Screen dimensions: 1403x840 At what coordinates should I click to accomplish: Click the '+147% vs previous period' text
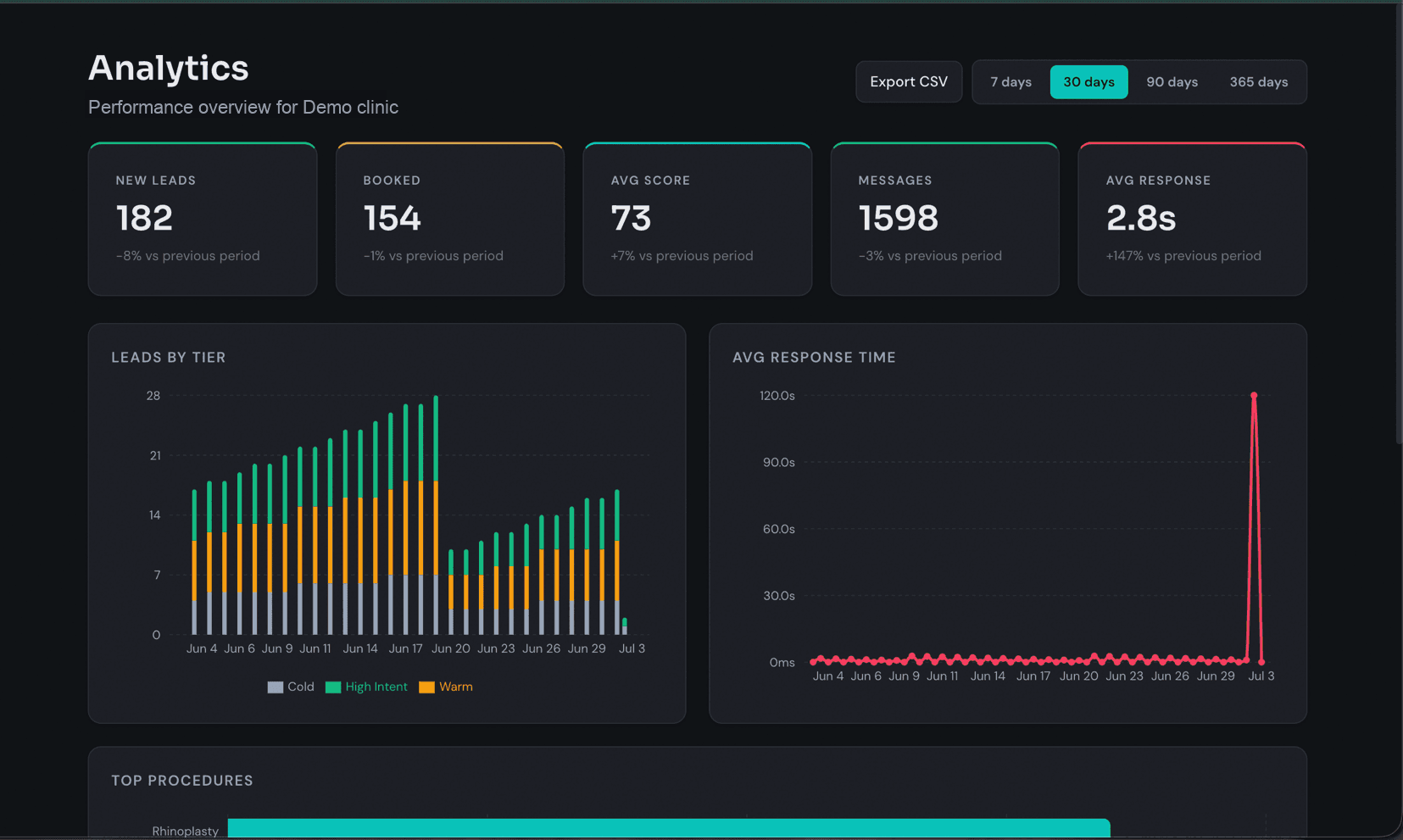(1183, 256)
